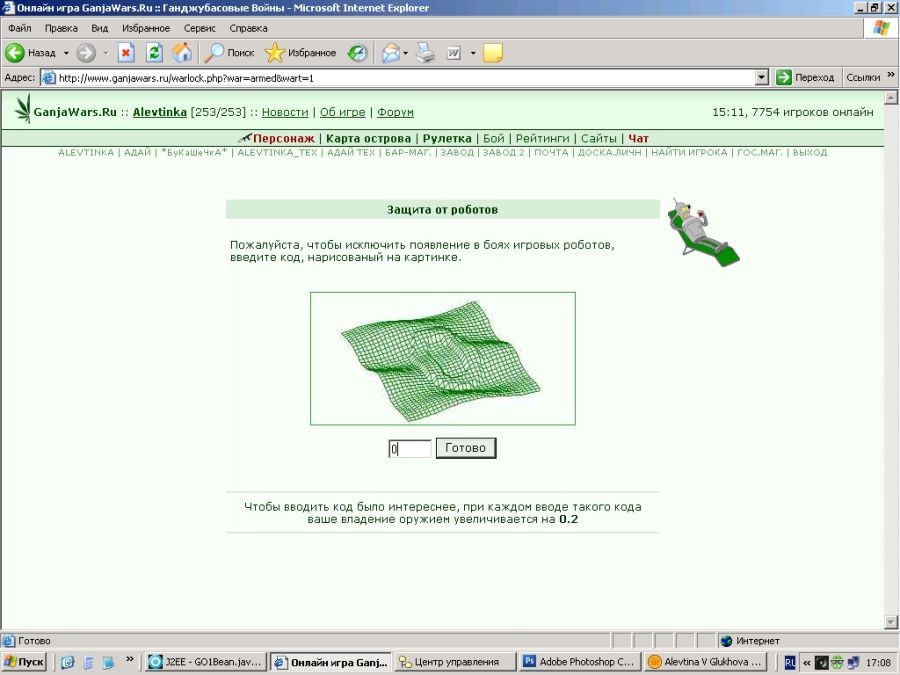Click Internet Explorer Quick Launch icon
The width and height of the screenshot is (900, 675).
pyautogui.click(x=68, y=662)
